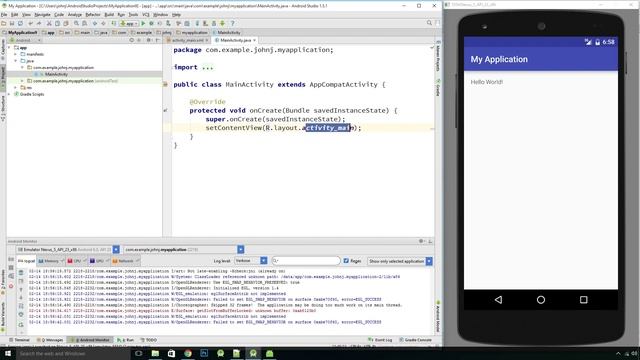The width and height of the screenshot is (640, 360).
Task: Collapse the app module tree node
Action: pos(9,48)
